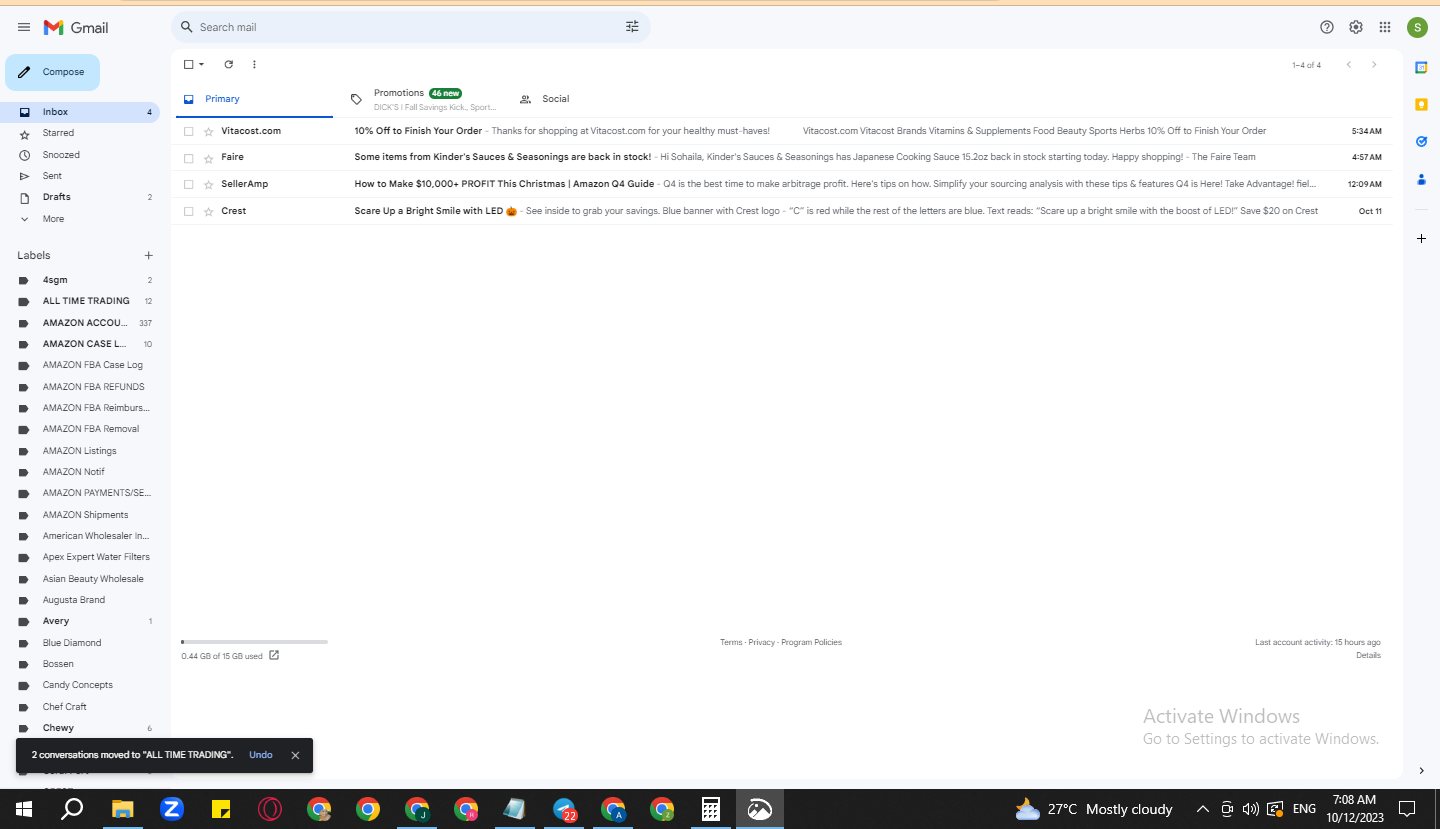Open the Gmail main menu hamburger

coord(24,27)
